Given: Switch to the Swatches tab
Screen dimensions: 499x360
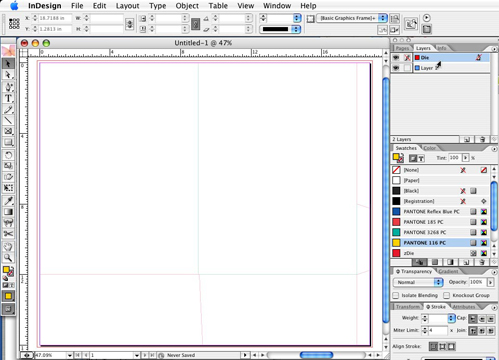Looking at the screenshot, I should pyautogui.click(x=406, y=148).
